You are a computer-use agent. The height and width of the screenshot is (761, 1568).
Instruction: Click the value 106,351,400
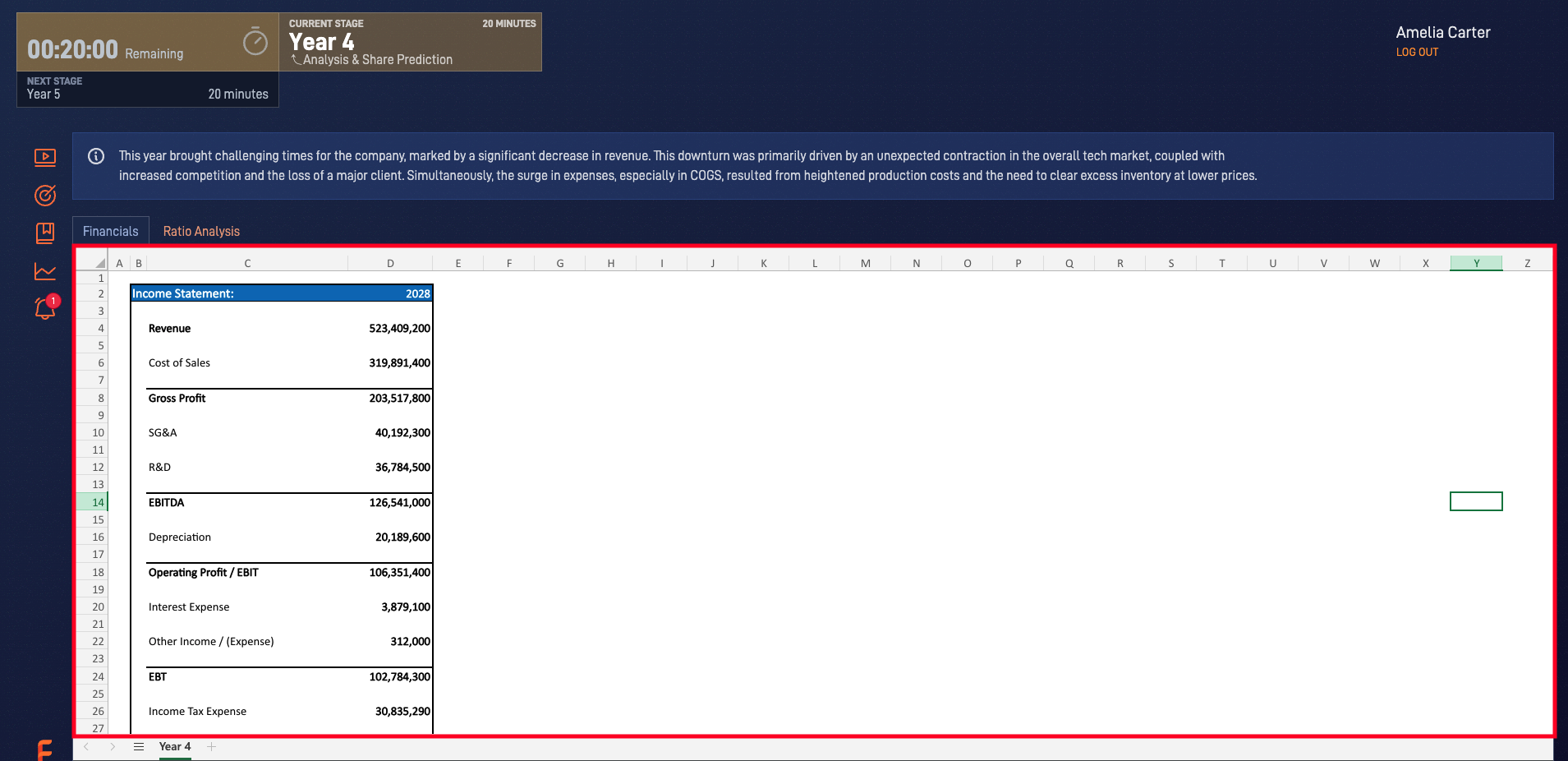point(399,573)
